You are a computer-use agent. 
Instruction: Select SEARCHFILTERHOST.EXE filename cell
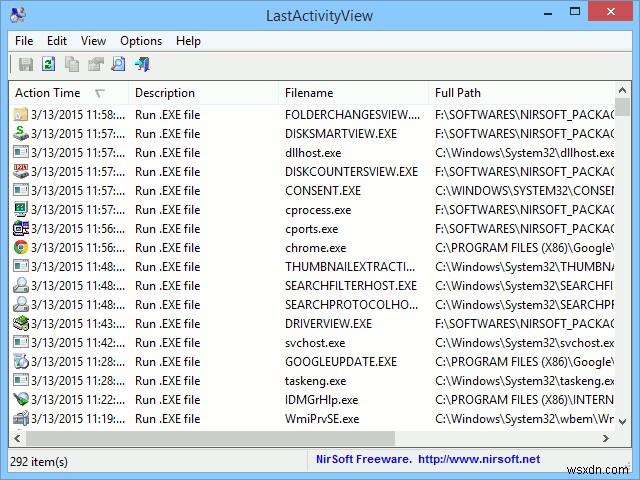[x=351, y=286]
